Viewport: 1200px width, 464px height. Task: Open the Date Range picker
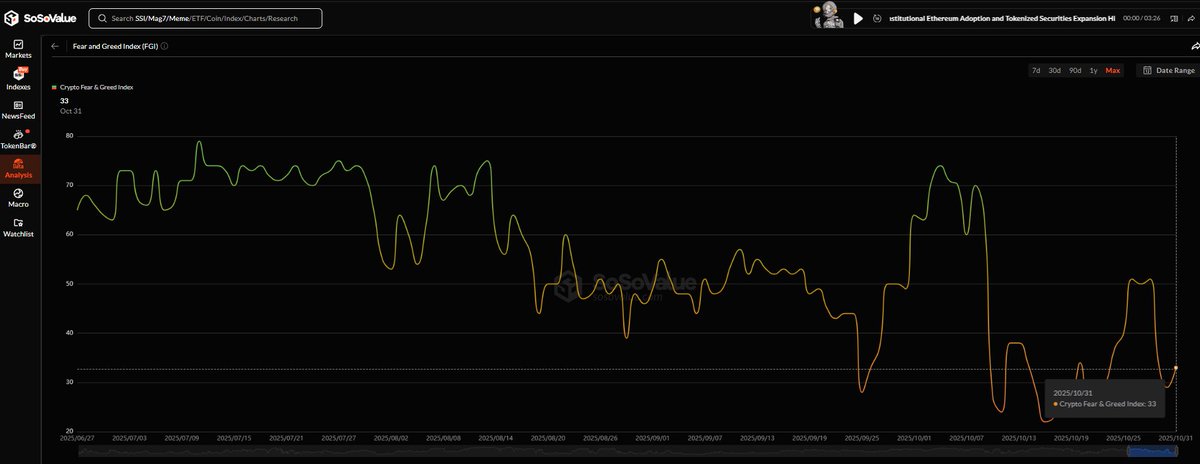point(1168,70)
